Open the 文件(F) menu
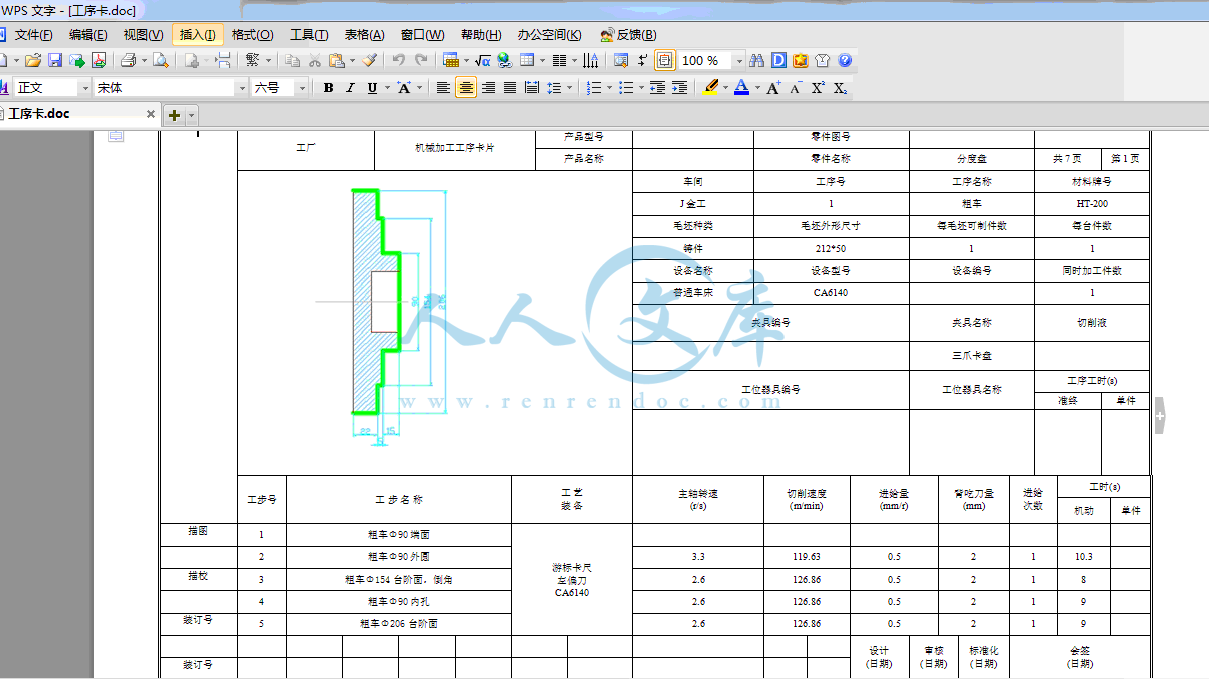This screenshot has height=679, width=1209. [33, 35]
